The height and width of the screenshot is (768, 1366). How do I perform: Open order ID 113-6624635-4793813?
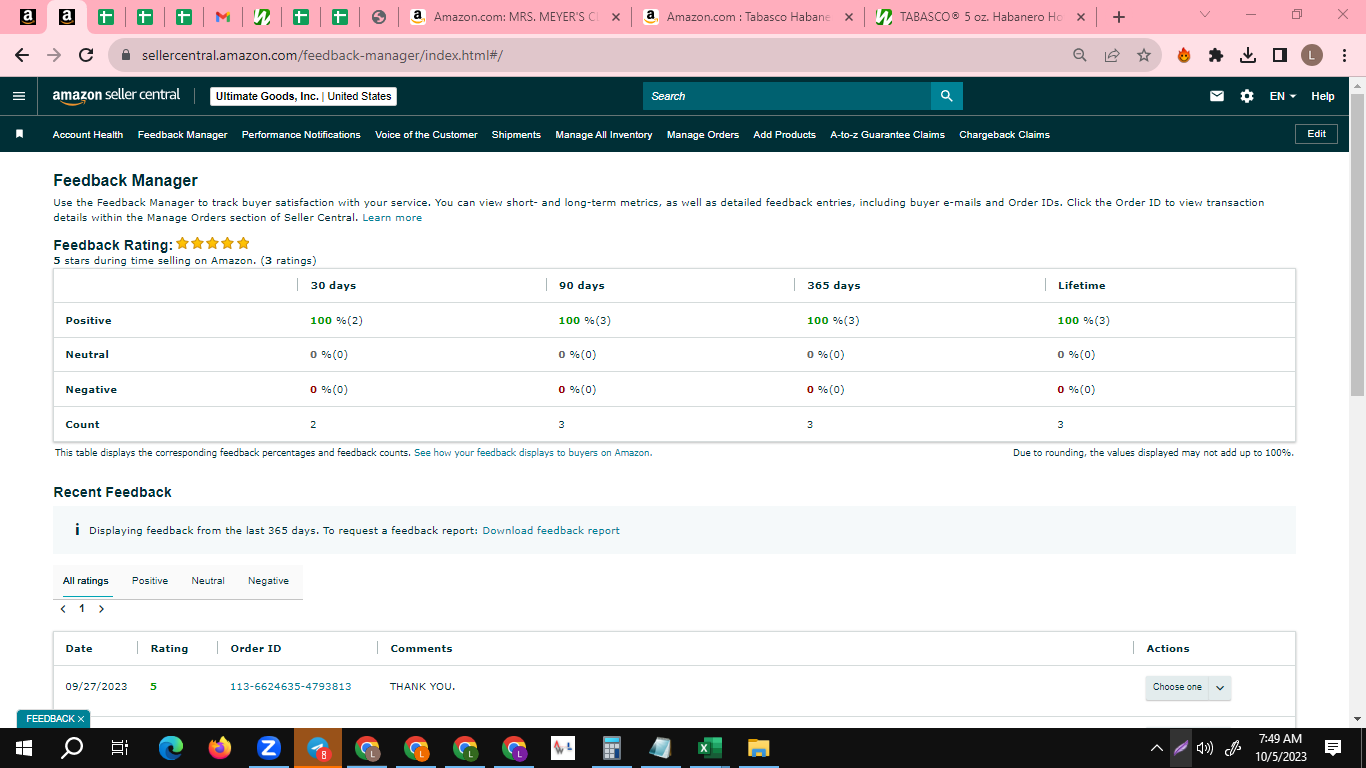pyautogui.click(x=291, y=687)
